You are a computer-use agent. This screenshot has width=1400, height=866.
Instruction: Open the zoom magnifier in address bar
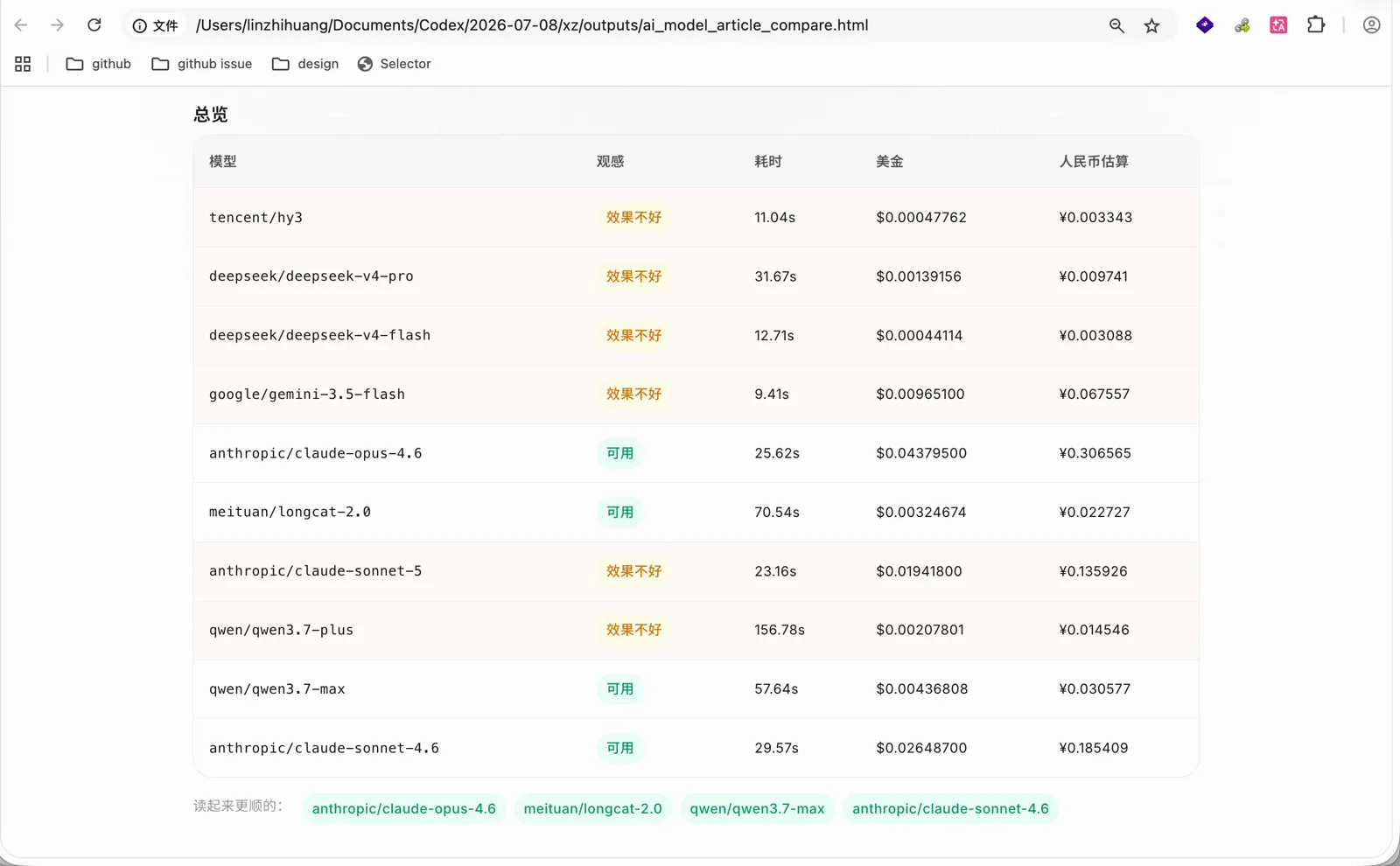(1116, 25)
